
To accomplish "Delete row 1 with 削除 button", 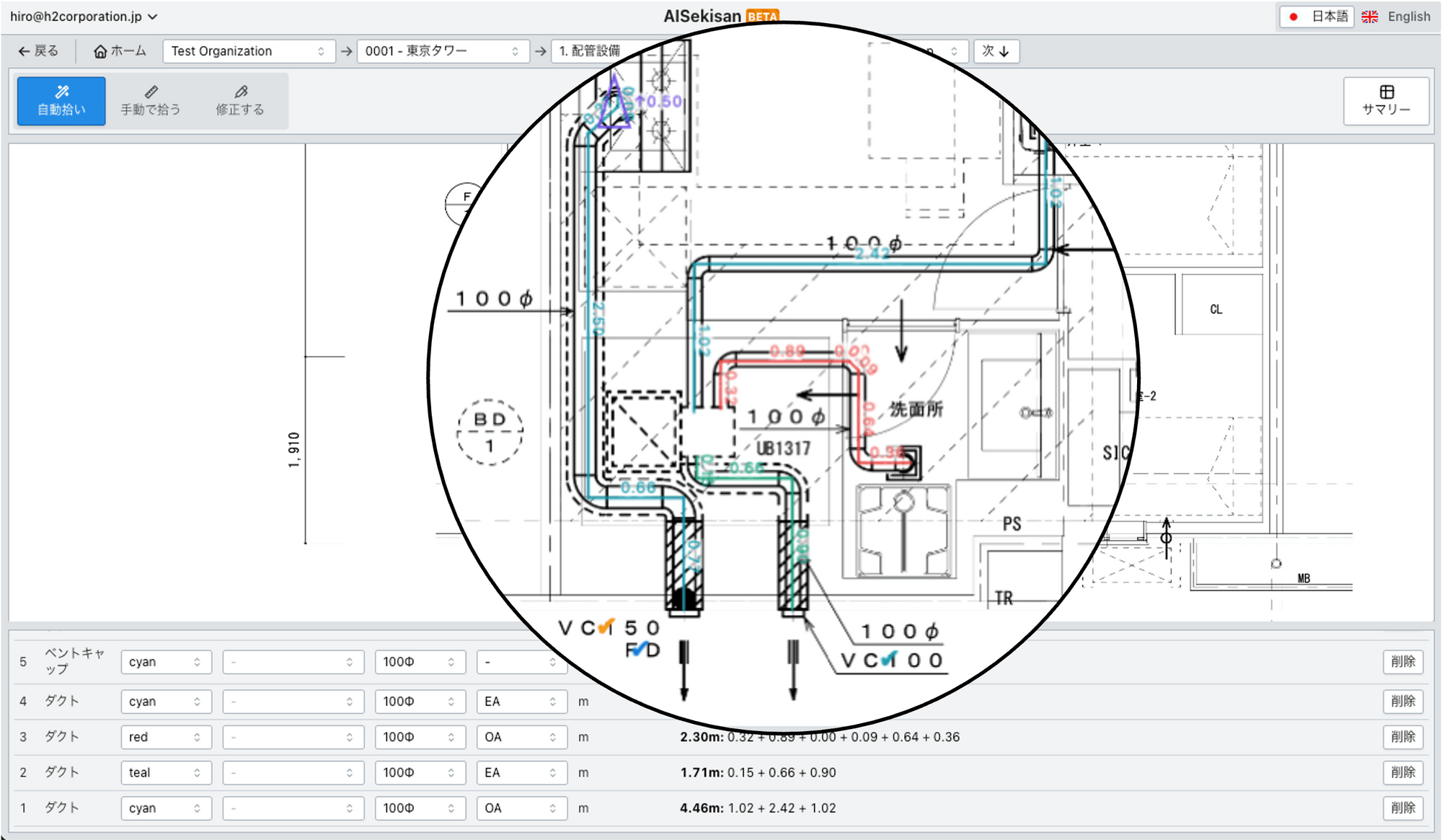I will [x=1402, y=808].
